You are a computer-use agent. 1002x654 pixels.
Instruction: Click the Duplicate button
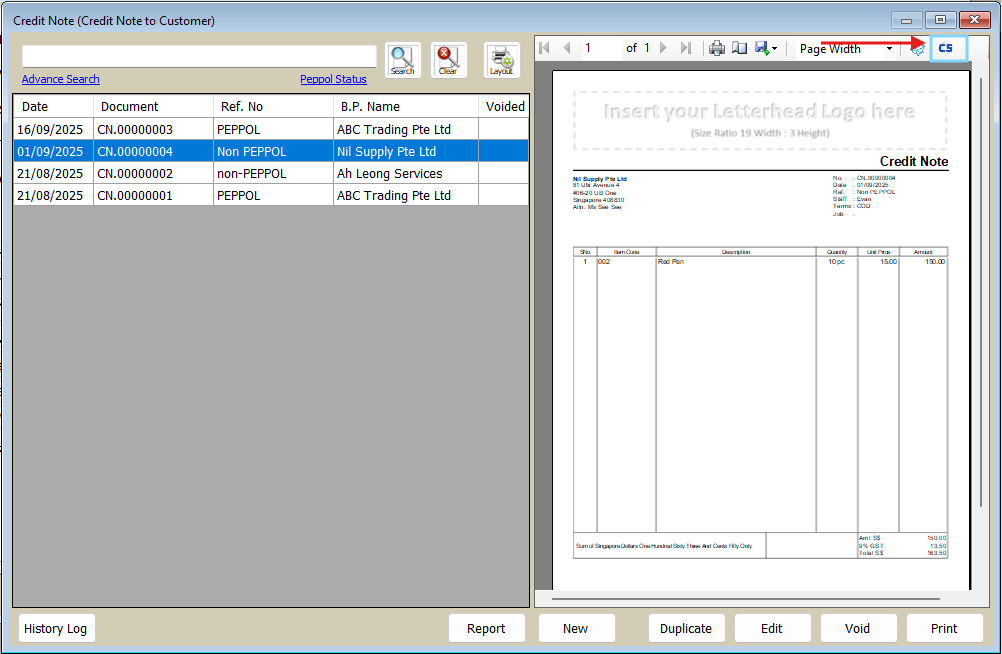(x=686, y=628)
